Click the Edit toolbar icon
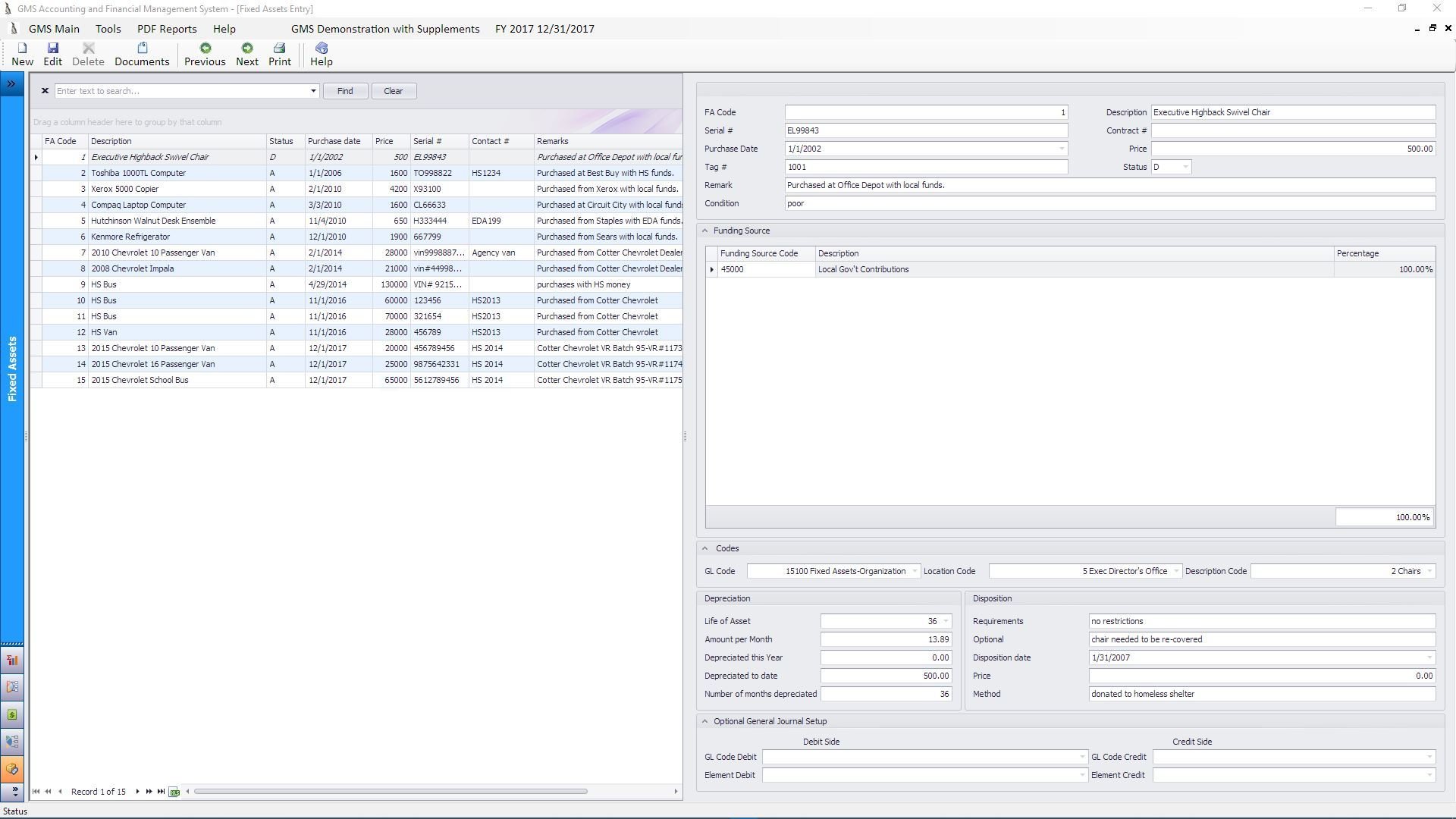 tap(52, 54)
